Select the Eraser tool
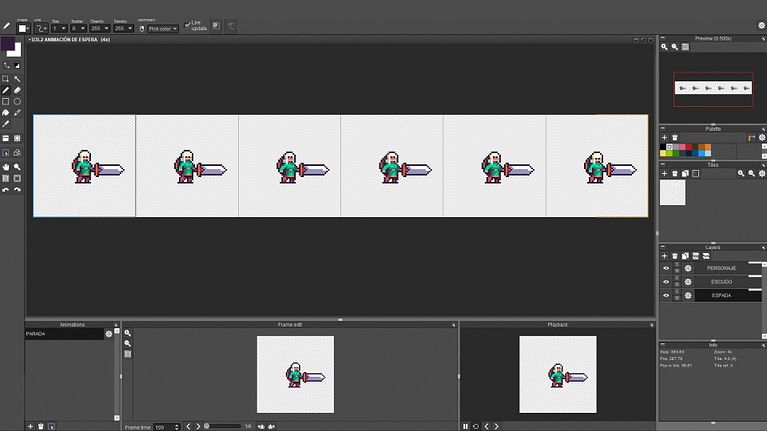The image size is (767, 431). click(18, 90)
